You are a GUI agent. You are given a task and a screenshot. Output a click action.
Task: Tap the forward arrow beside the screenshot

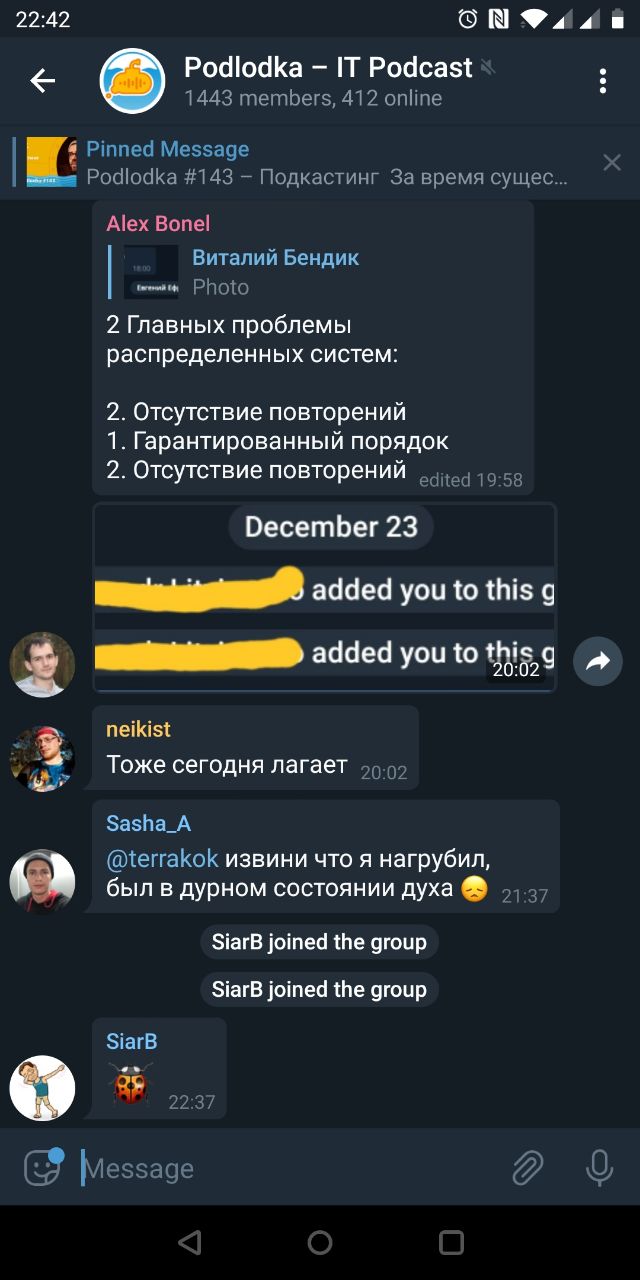[598, 661]
